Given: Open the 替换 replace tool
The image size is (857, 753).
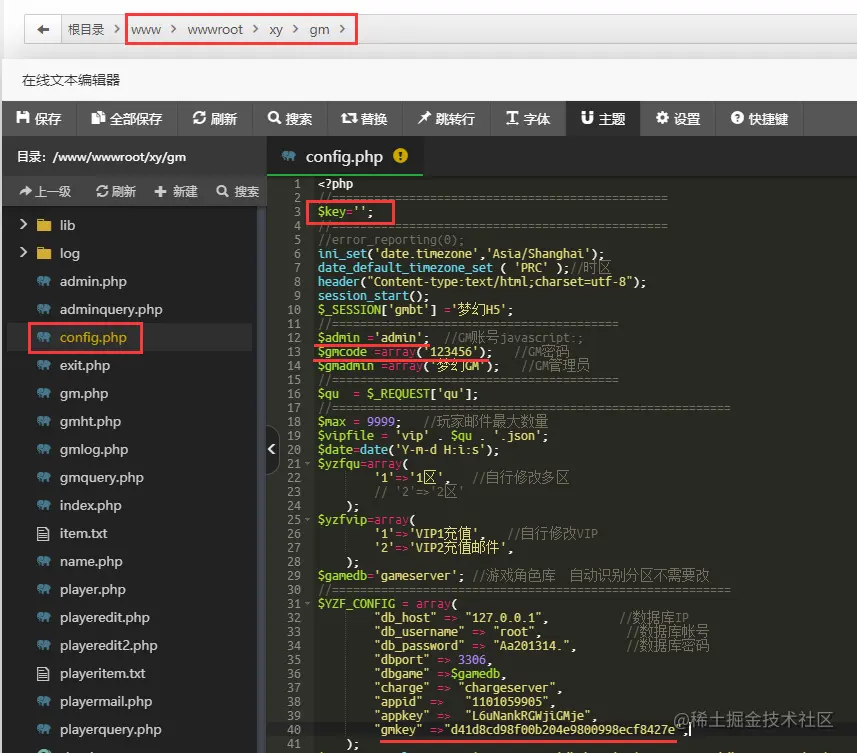Looking at the screenshot, I should click(365, 119).
